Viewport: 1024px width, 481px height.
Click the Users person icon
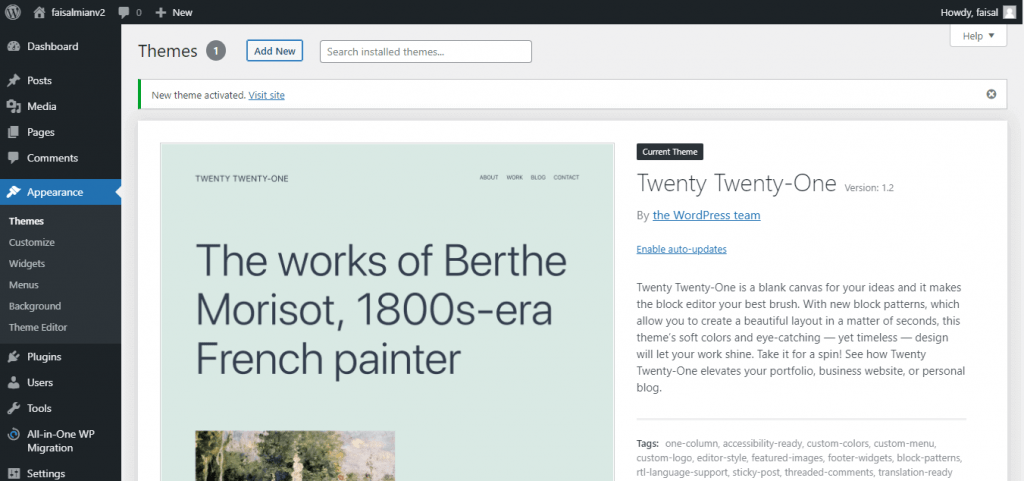click(14, 382)
